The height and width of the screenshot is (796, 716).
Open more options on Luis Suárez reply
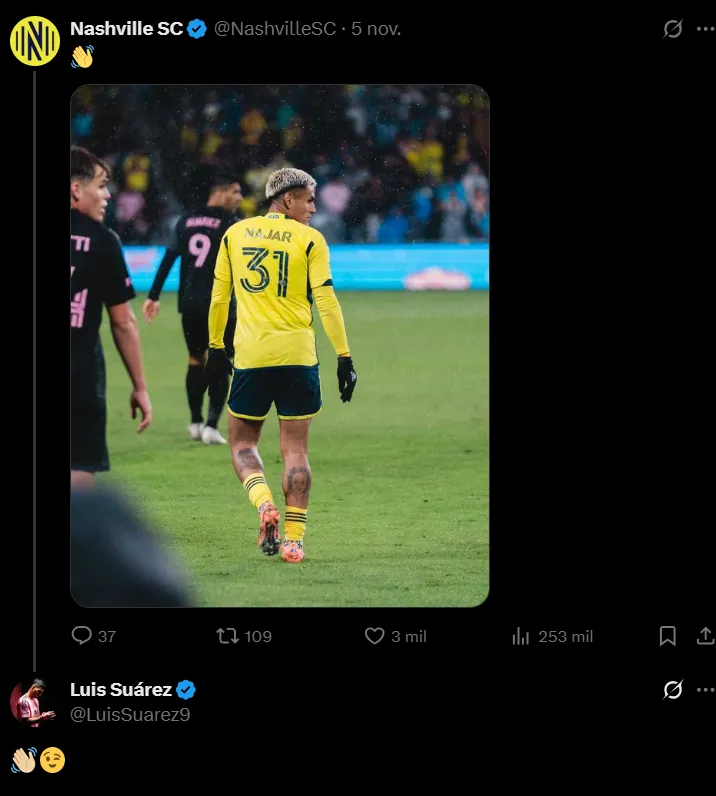point(705,689)
